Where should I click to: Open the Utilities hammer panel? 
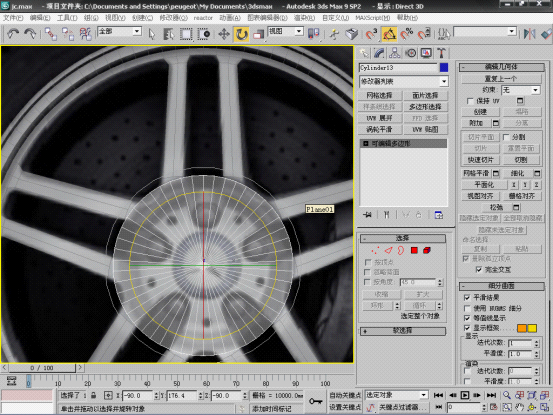point(442,53)
